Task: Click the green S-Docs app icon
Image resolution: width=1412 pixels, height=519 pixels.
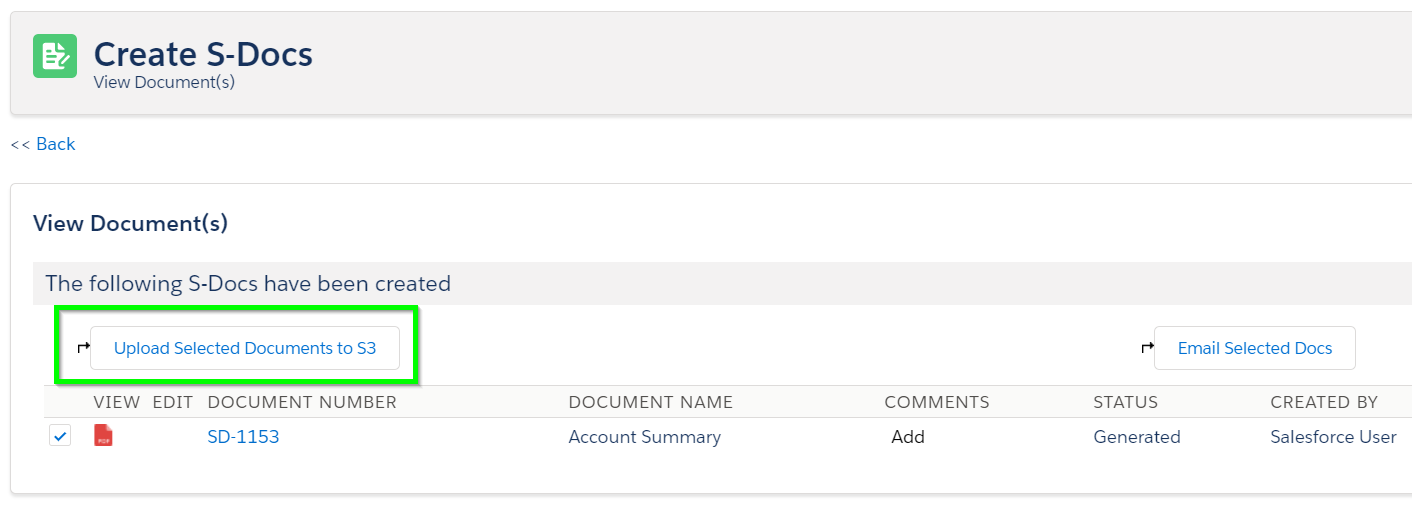Action: click(55, 56)
